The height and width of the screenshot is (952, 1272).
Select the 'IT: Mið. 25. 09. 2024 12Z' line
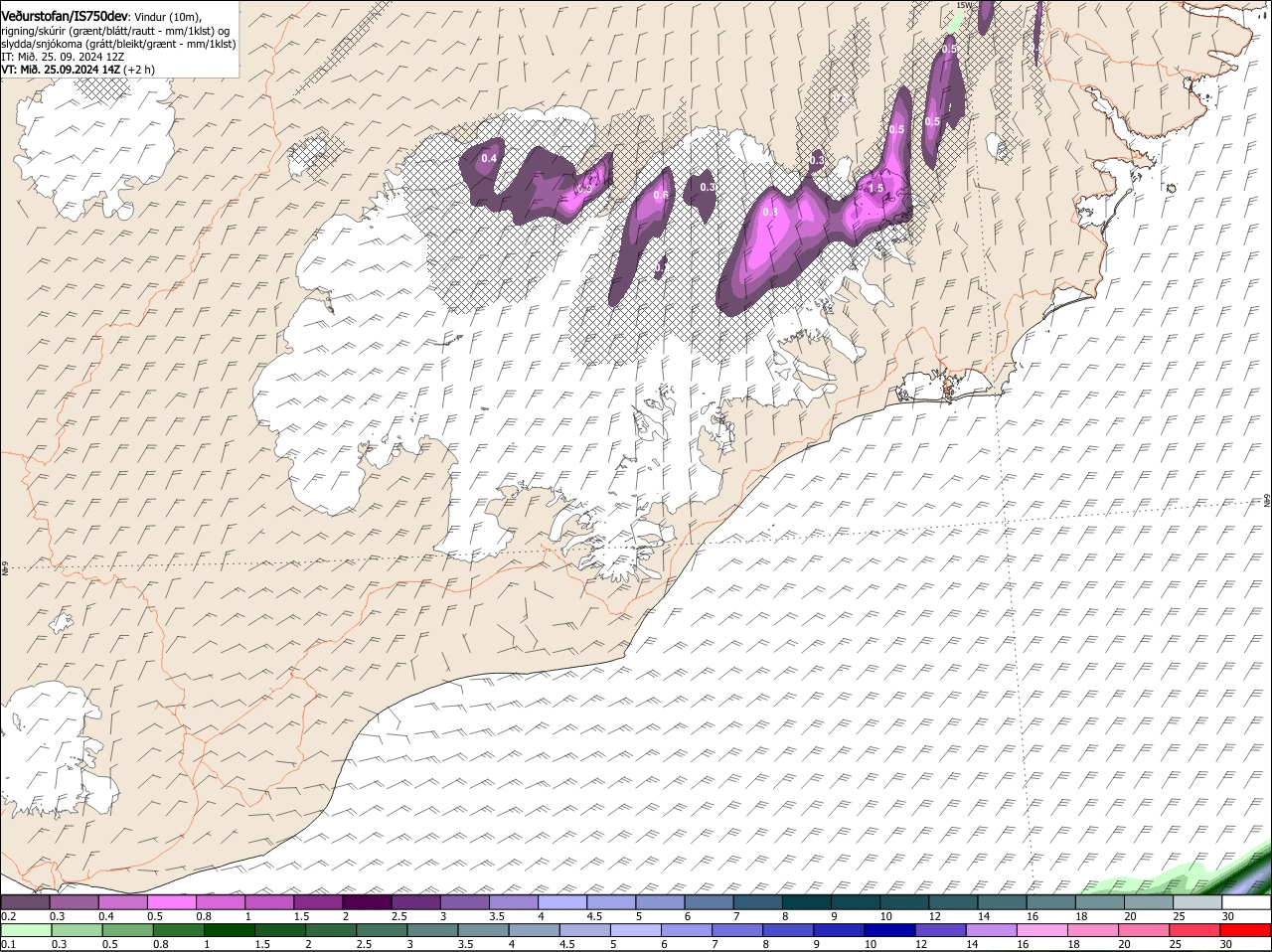[63, 57]
